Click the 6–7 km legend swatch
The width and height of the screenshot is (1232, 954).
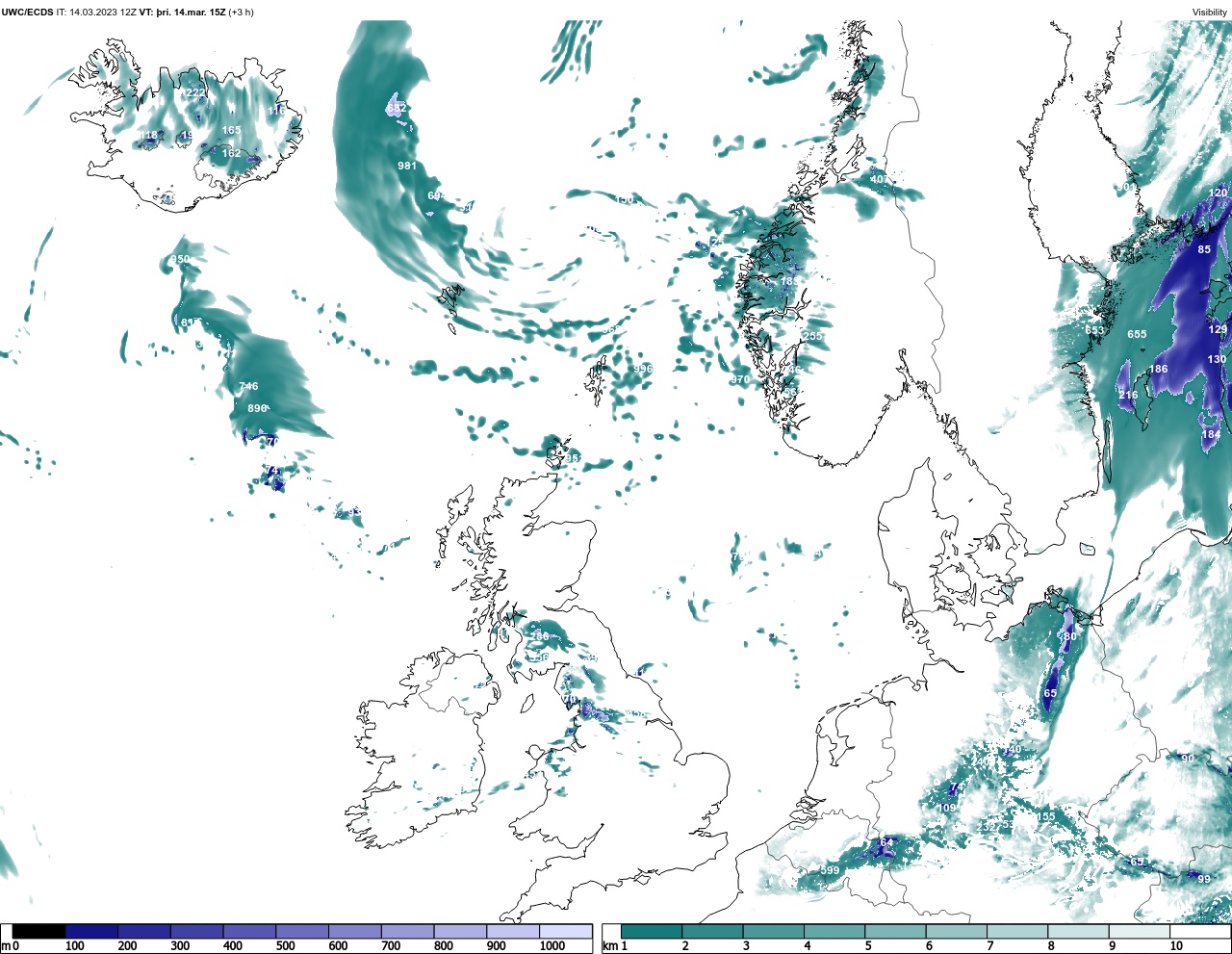click(x=957, y=932)
